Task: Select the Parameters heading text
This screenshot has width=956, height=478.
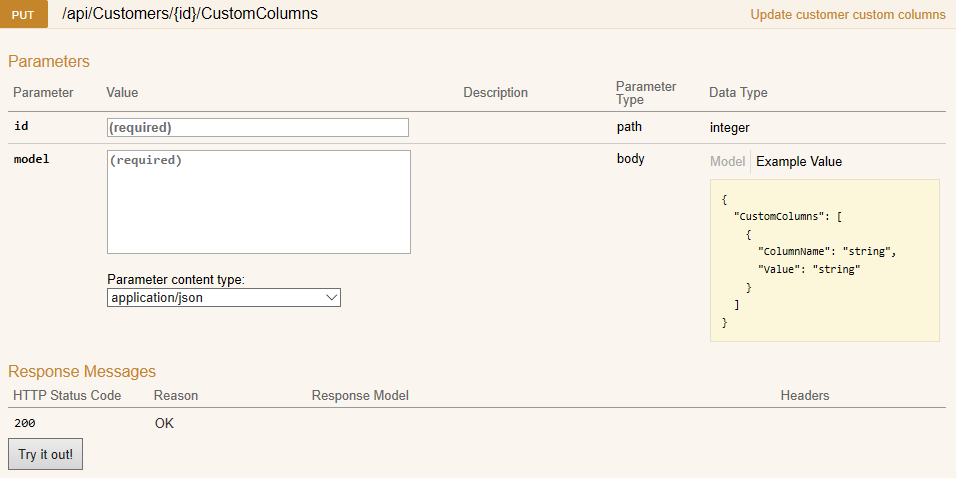Action: pos(49,62)
